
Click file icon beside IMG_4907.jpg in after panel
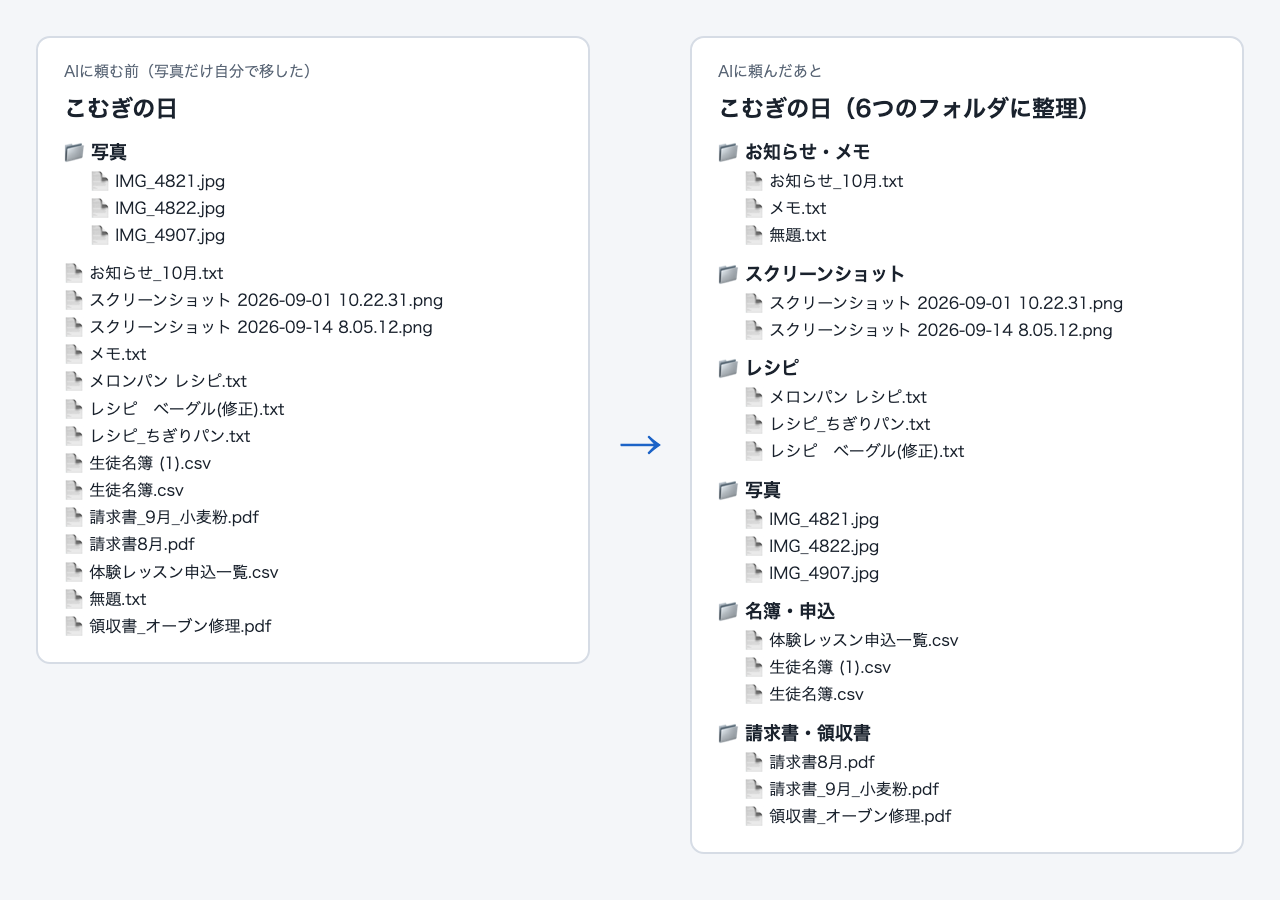coord(754,573)
